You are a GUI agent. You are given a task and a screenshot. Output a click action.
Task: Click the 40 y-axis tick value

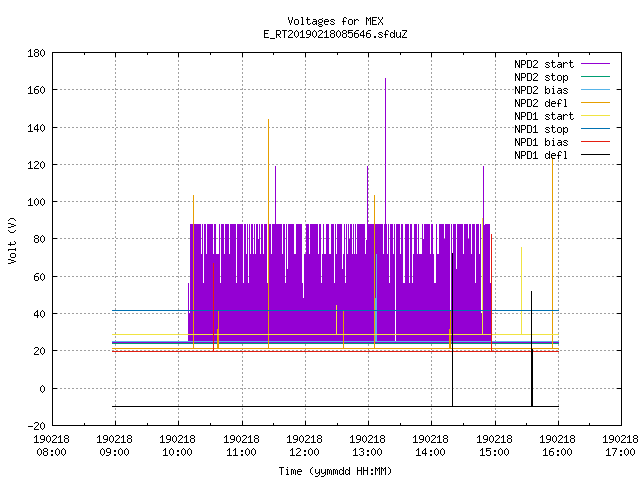coord(39,314)
